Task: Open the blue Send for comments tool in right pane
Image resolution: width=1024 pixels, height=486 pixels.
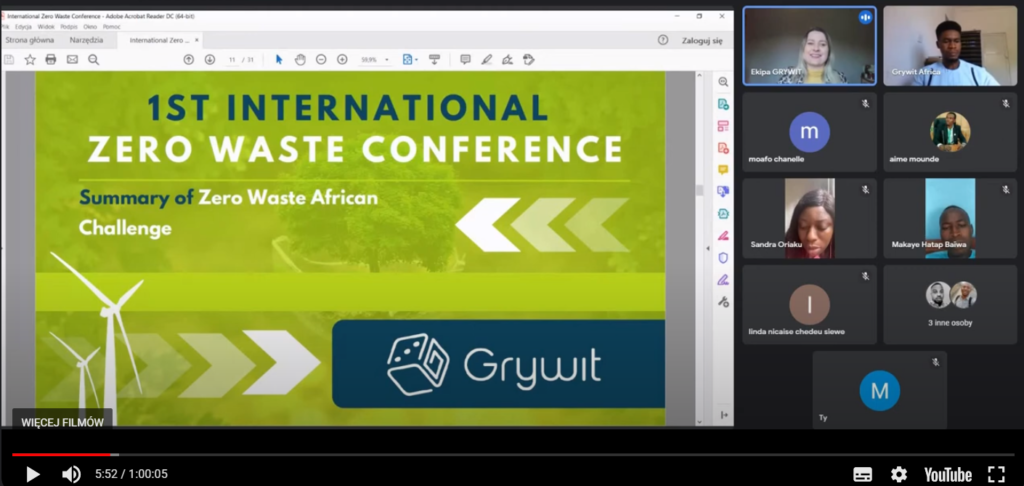Action: point(723,191)
